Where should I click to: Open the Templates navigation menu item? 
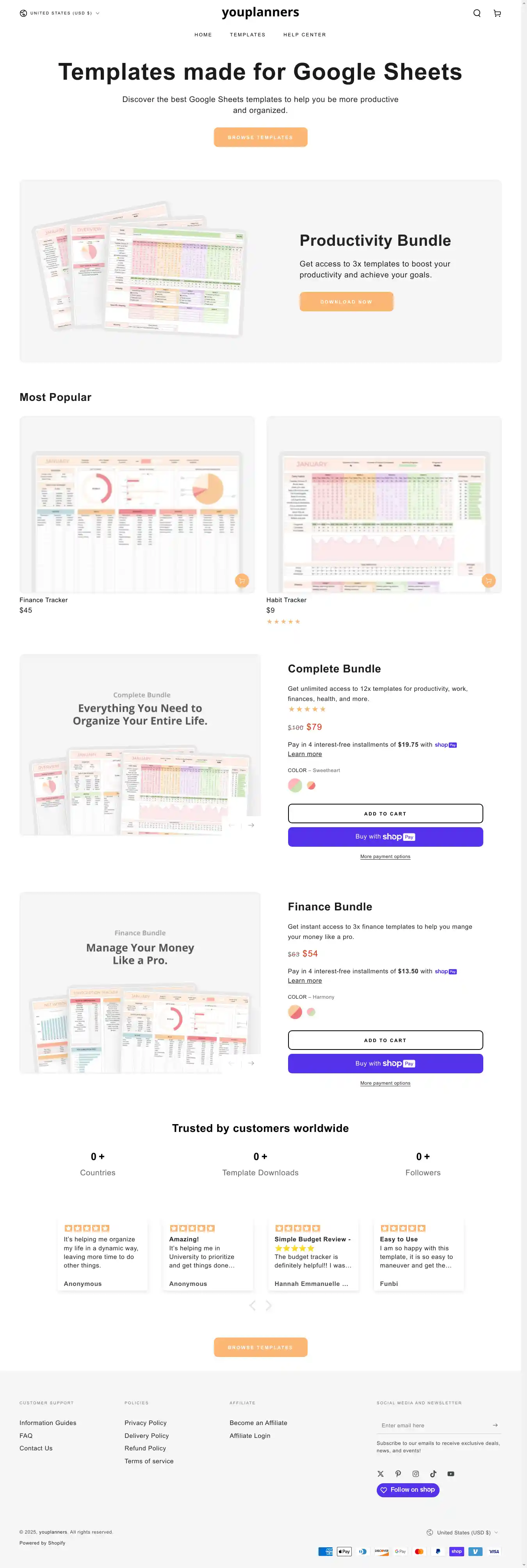(x=247, y=35)
